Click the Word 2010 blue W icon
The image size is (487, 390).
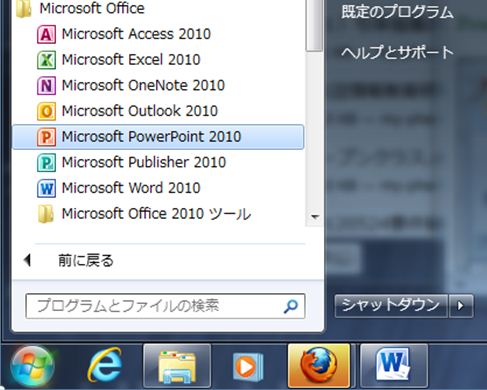click(46, 188)
